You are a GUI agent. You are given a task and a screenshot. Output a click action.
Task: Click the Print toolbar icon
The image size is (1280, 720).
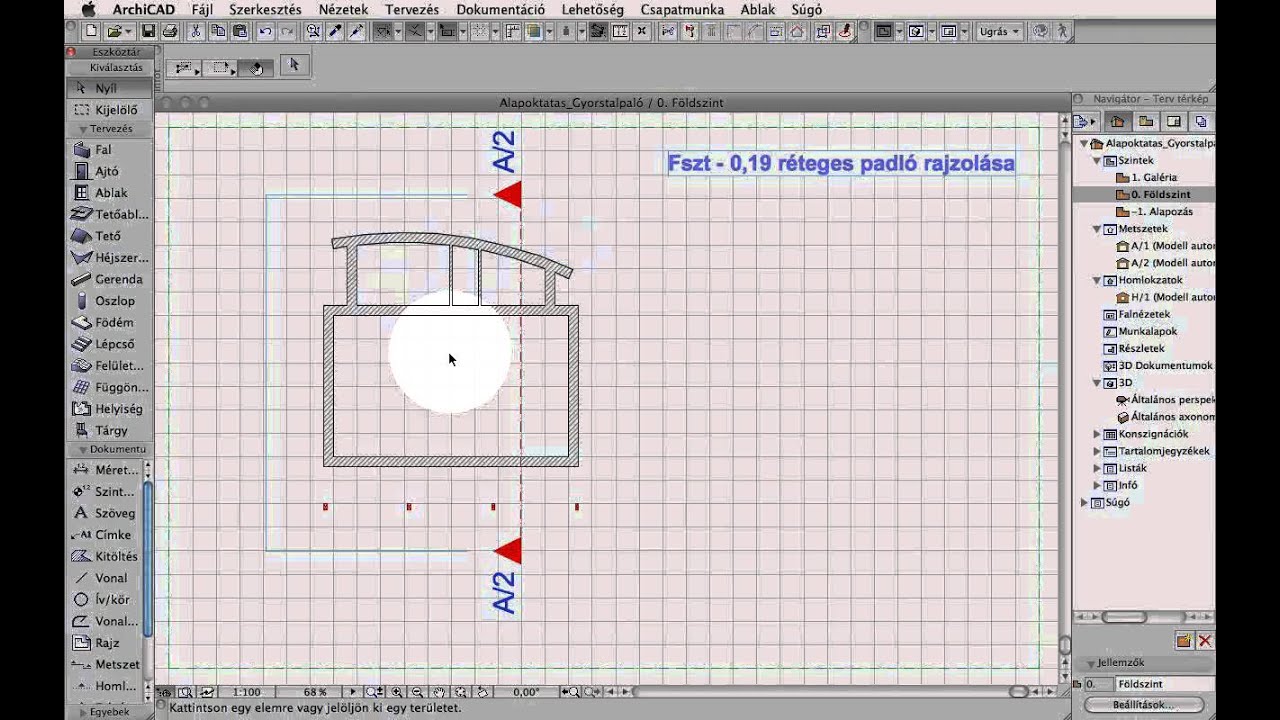point(170,31)
